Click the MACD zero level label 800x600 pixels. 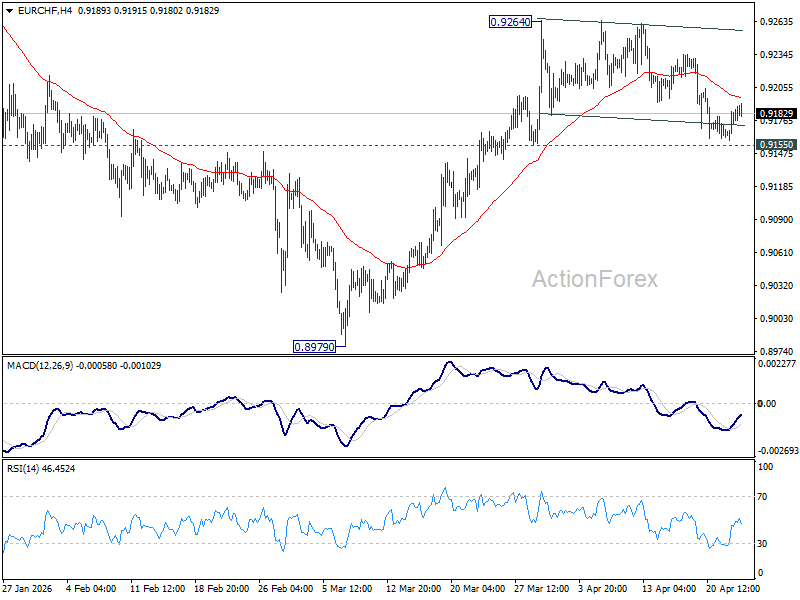coord(767,404)
